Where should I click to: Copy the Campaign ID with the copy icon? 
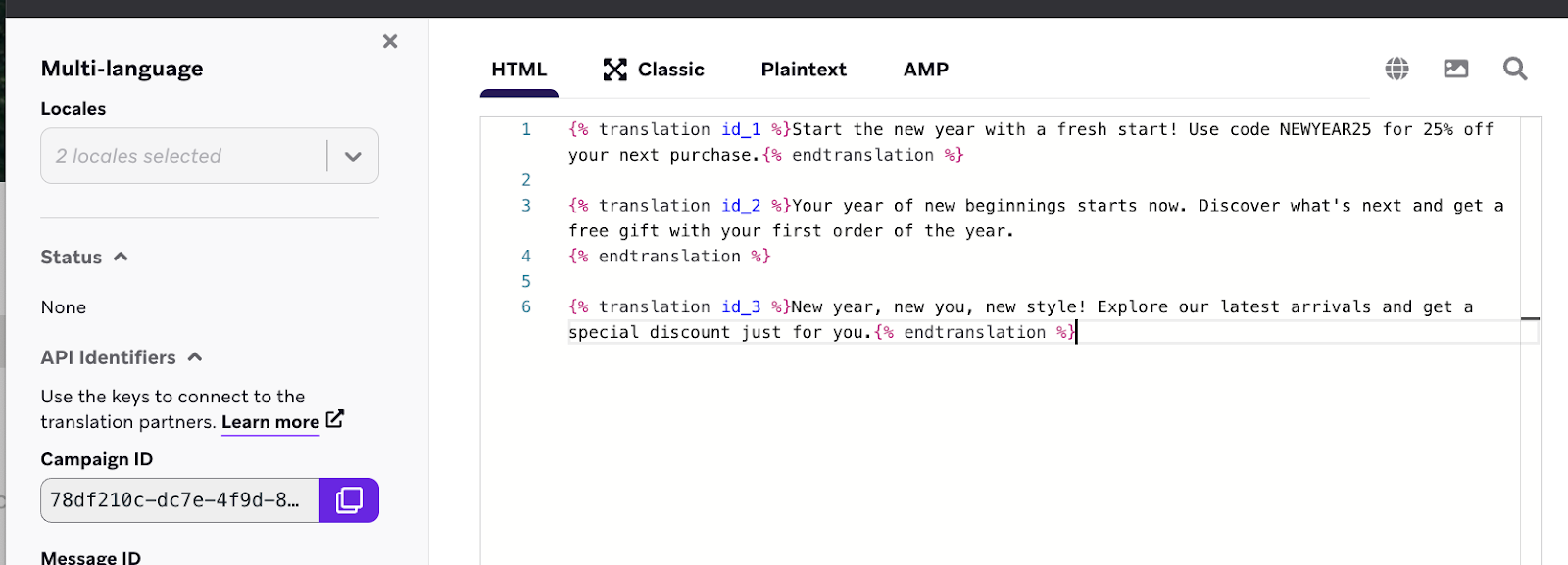tap(349, 499)
